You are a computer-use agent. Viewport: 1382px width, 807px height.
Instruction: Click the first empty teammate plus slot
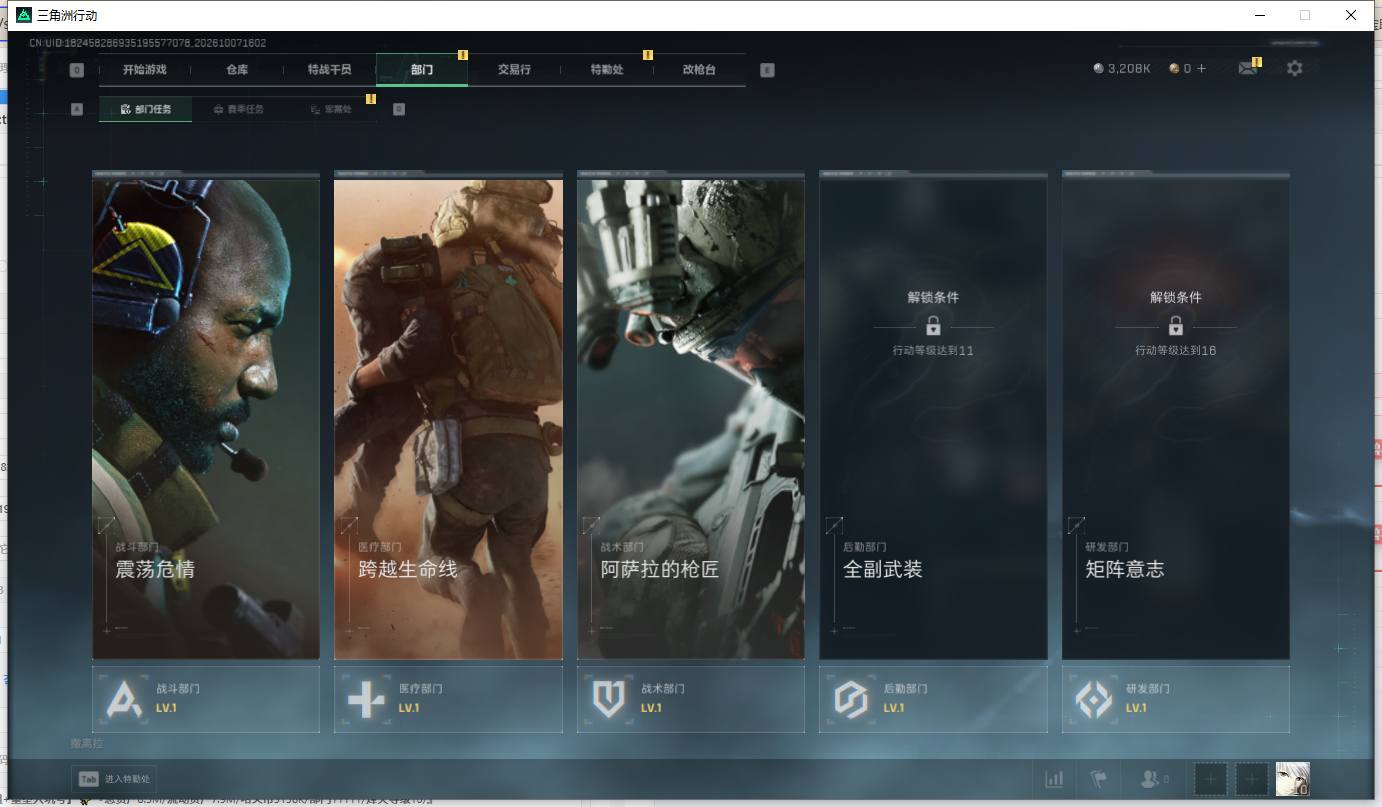pyautogui.click(x=1211, y=779)
